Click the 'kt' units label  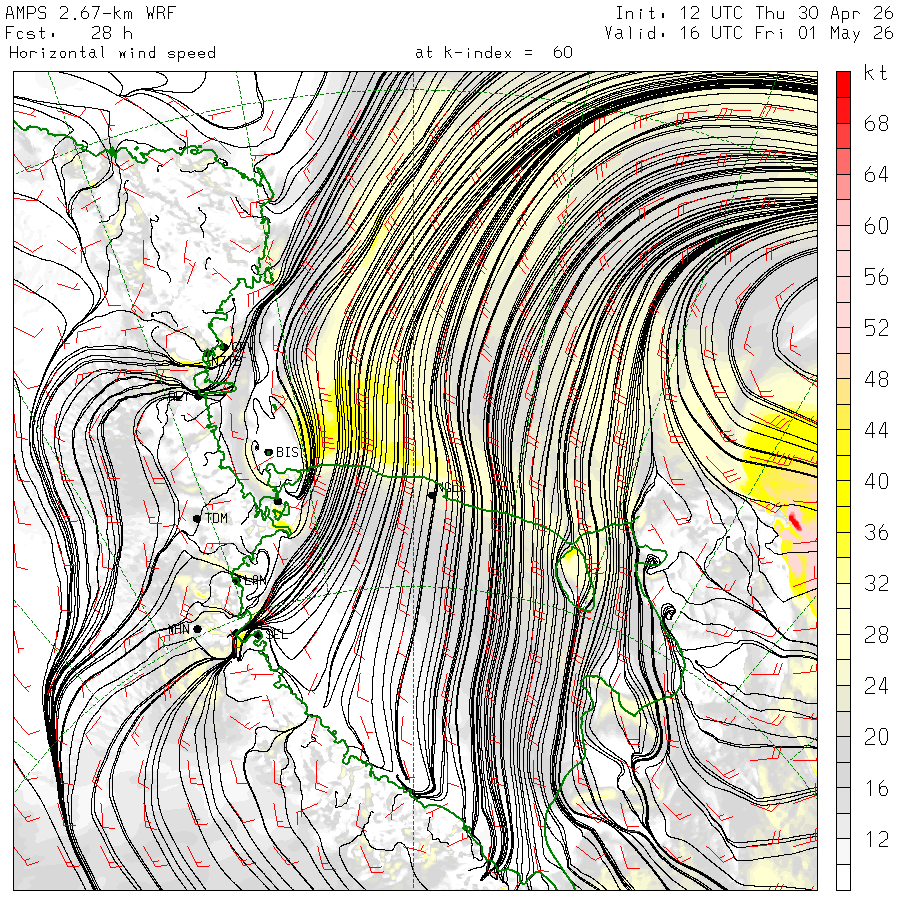(875, 73)
